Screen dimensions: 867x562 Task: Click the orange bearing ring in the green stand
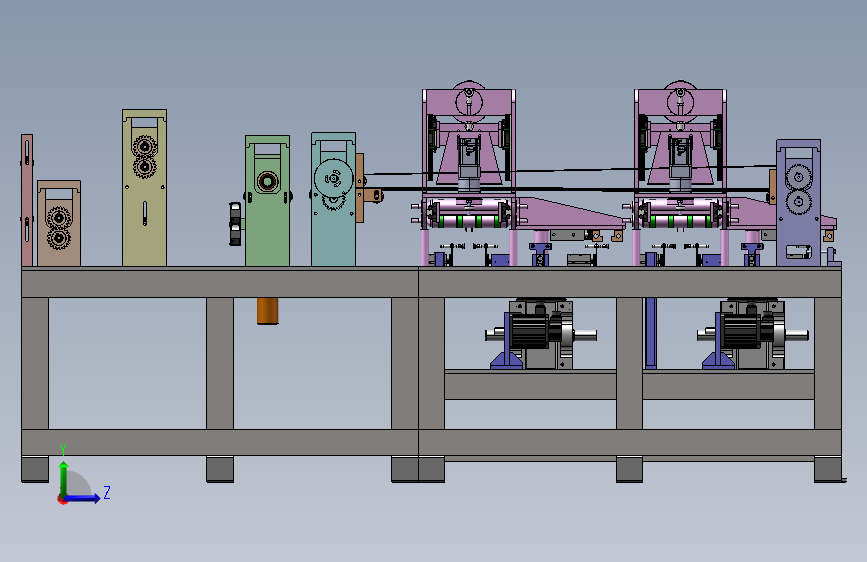coord(268,181)
